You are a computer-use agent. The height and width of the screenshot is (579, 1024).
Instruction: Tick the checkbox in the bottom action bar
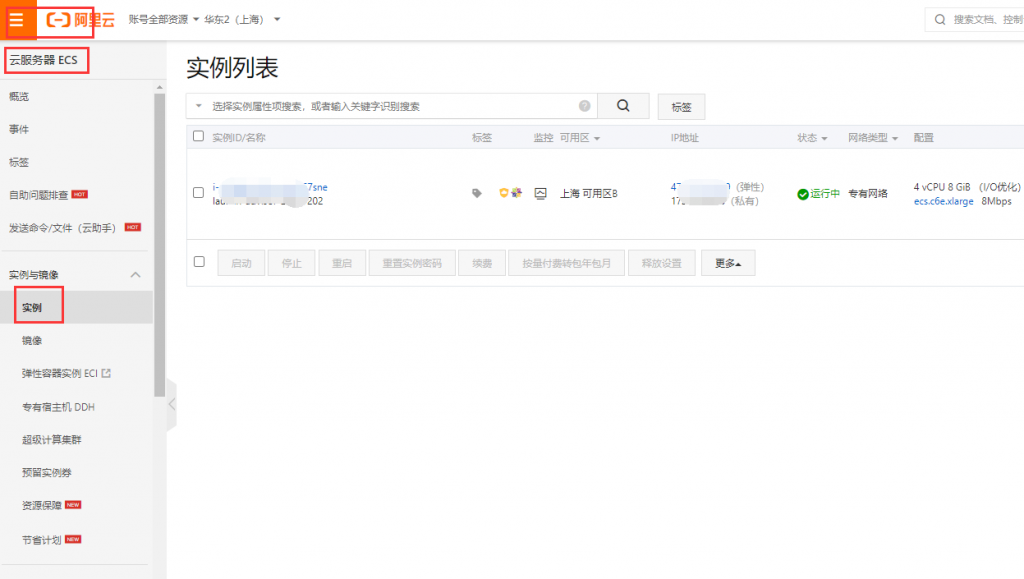pos(198,262)
